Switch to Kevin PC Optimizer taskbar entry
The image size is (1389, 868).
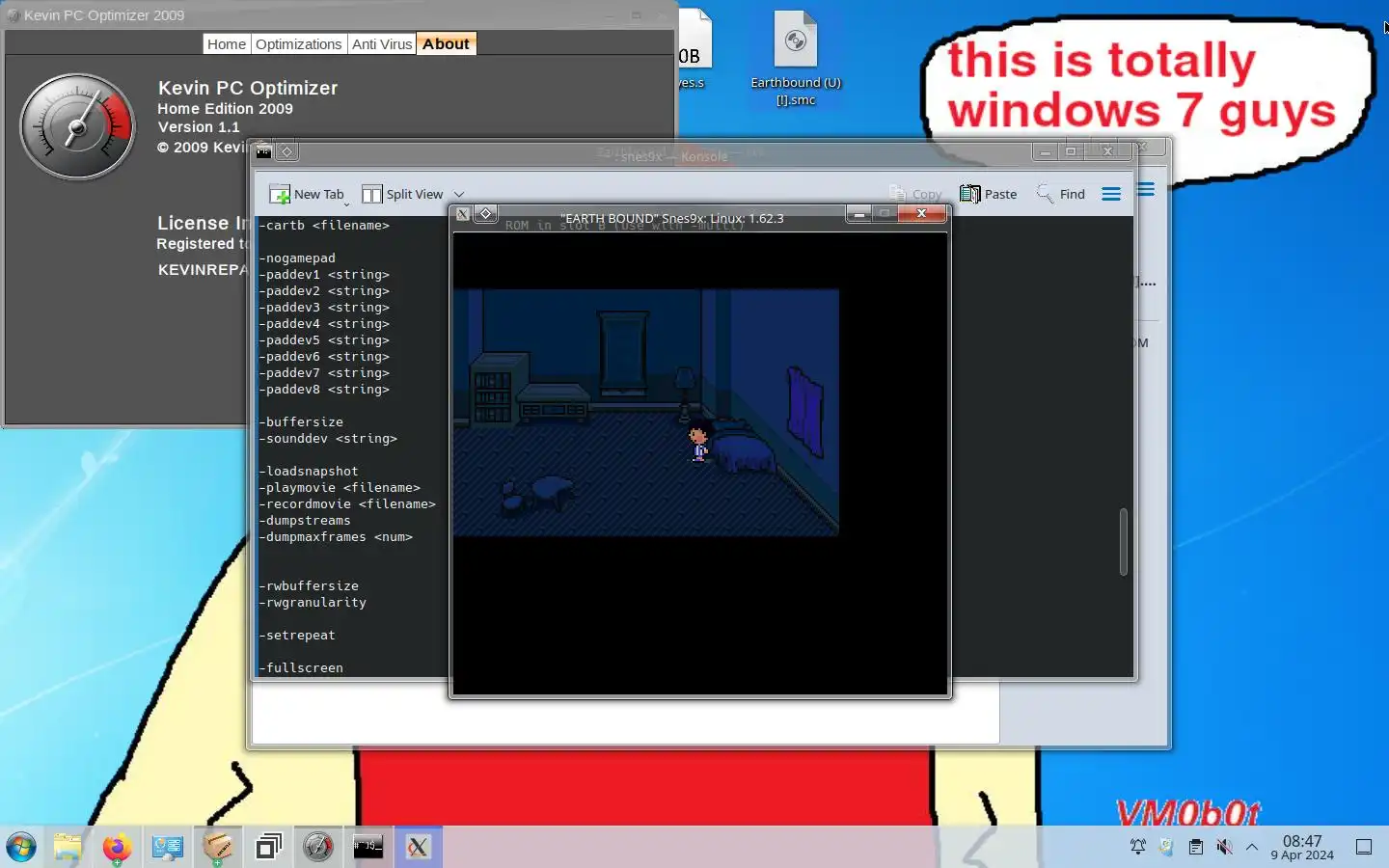(318, 847)
